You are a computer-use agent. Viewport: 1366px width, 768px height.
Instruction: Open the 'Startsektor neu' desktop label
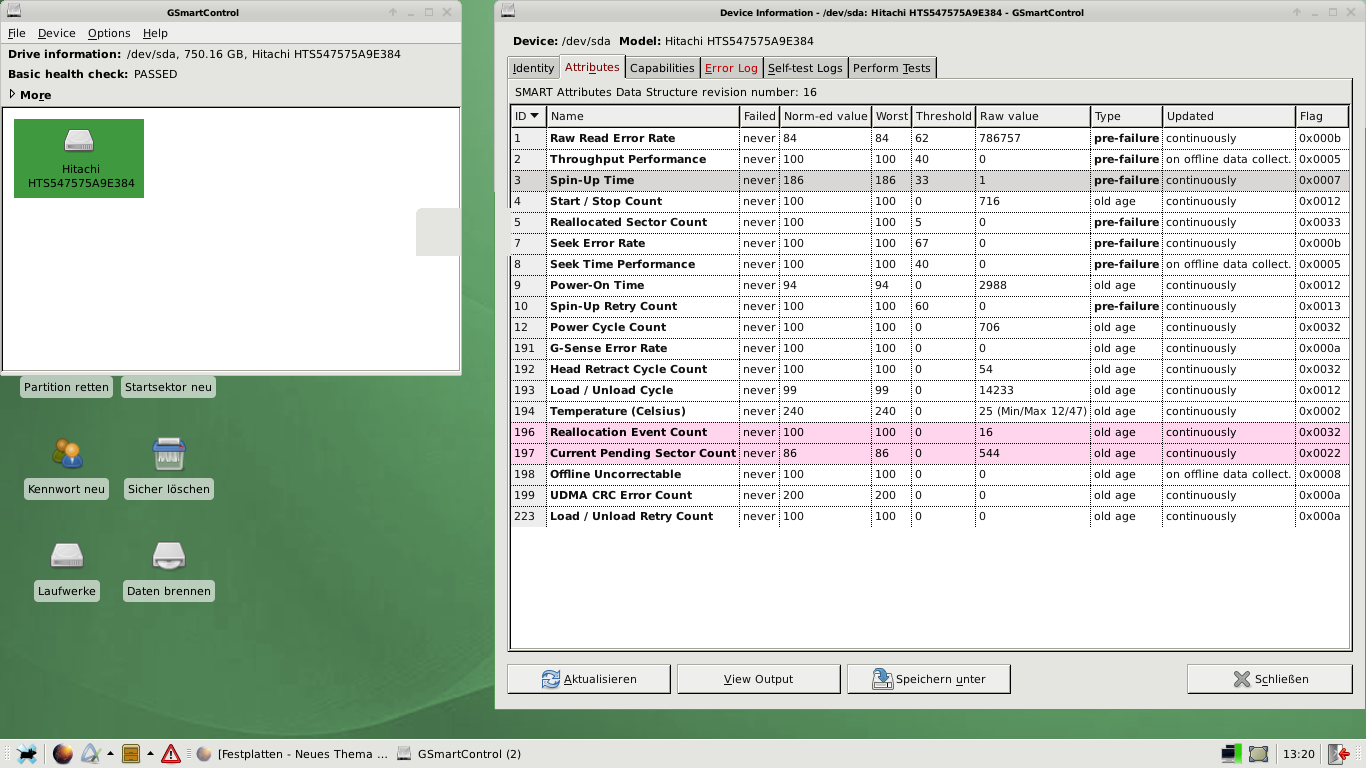pos(168,387)
